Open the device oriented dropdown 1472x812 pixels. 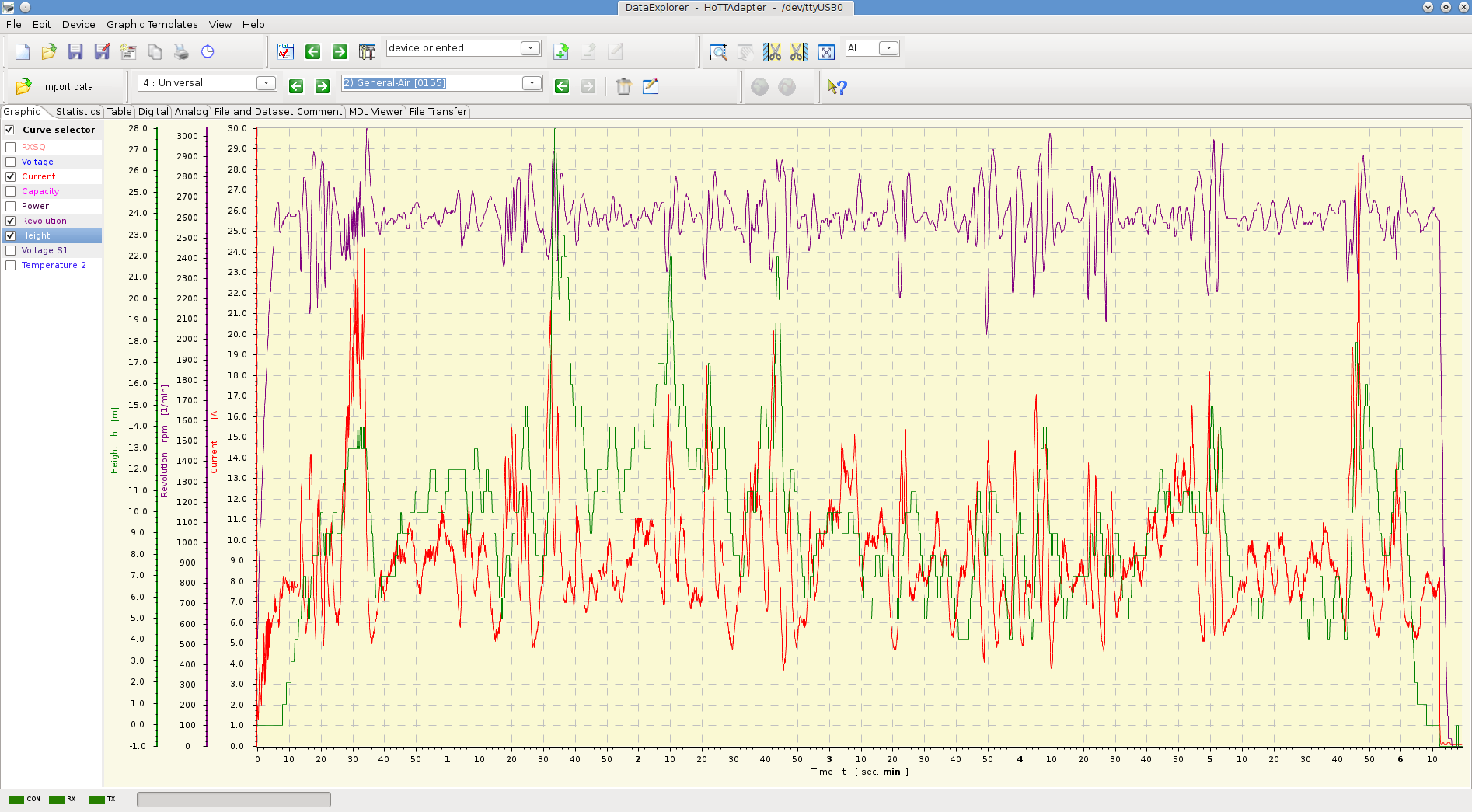click(530, 48)
